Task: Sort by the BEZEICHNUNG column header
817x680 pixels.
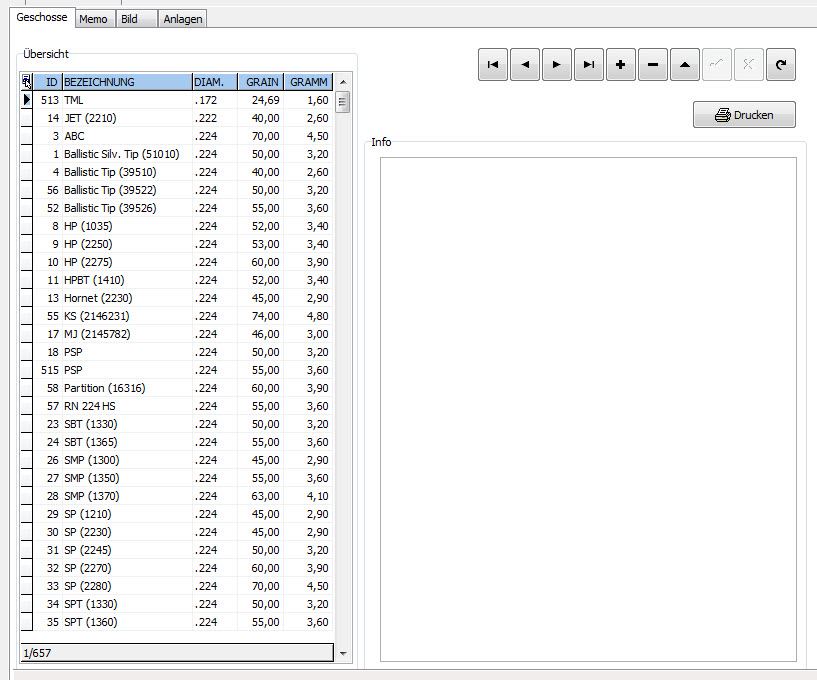Action: tap(127, 82)
